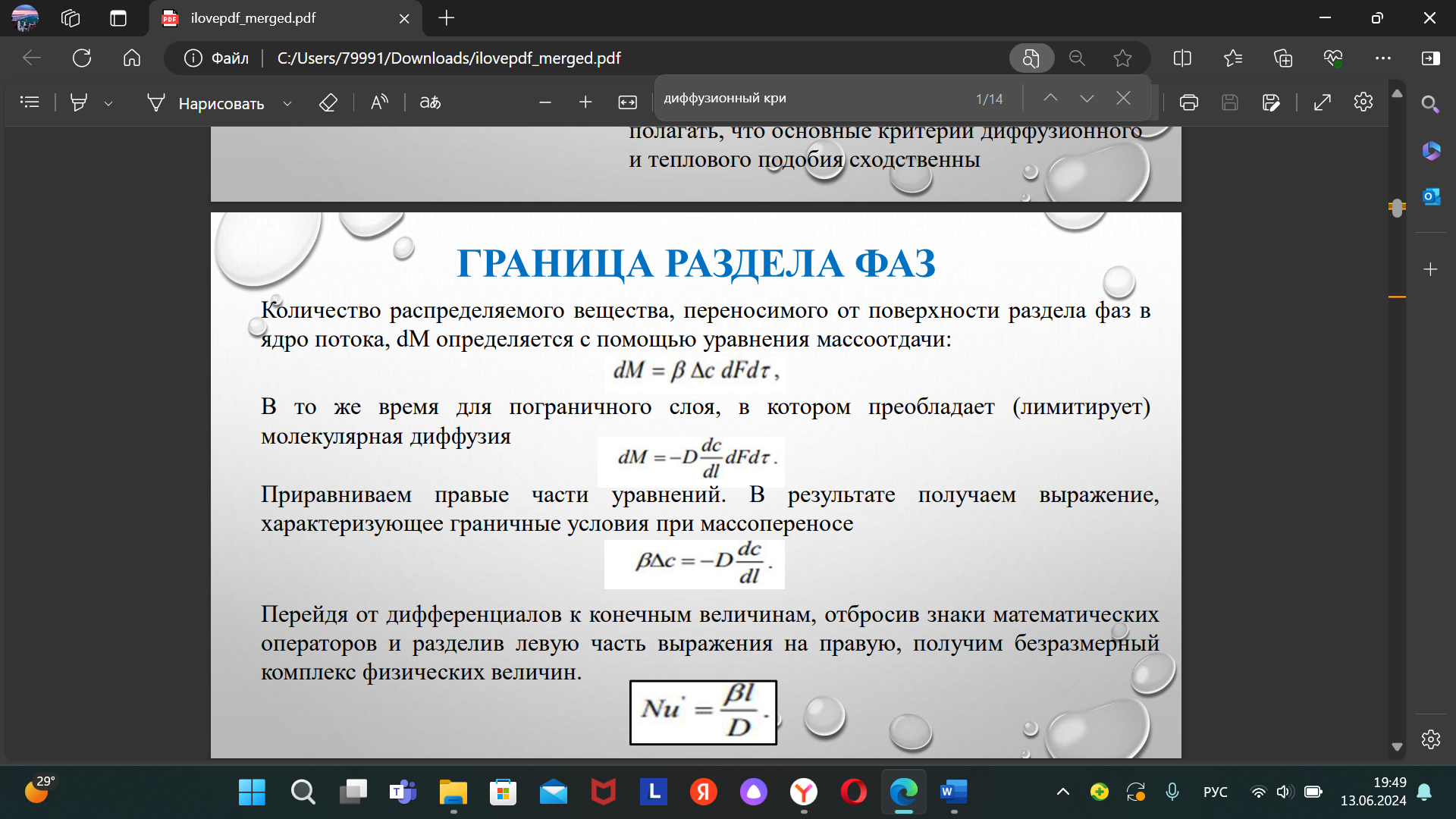This screenshot has height=819, width=1456.
Task: Open weather widget showing 29°
Action: pos(38,789)
